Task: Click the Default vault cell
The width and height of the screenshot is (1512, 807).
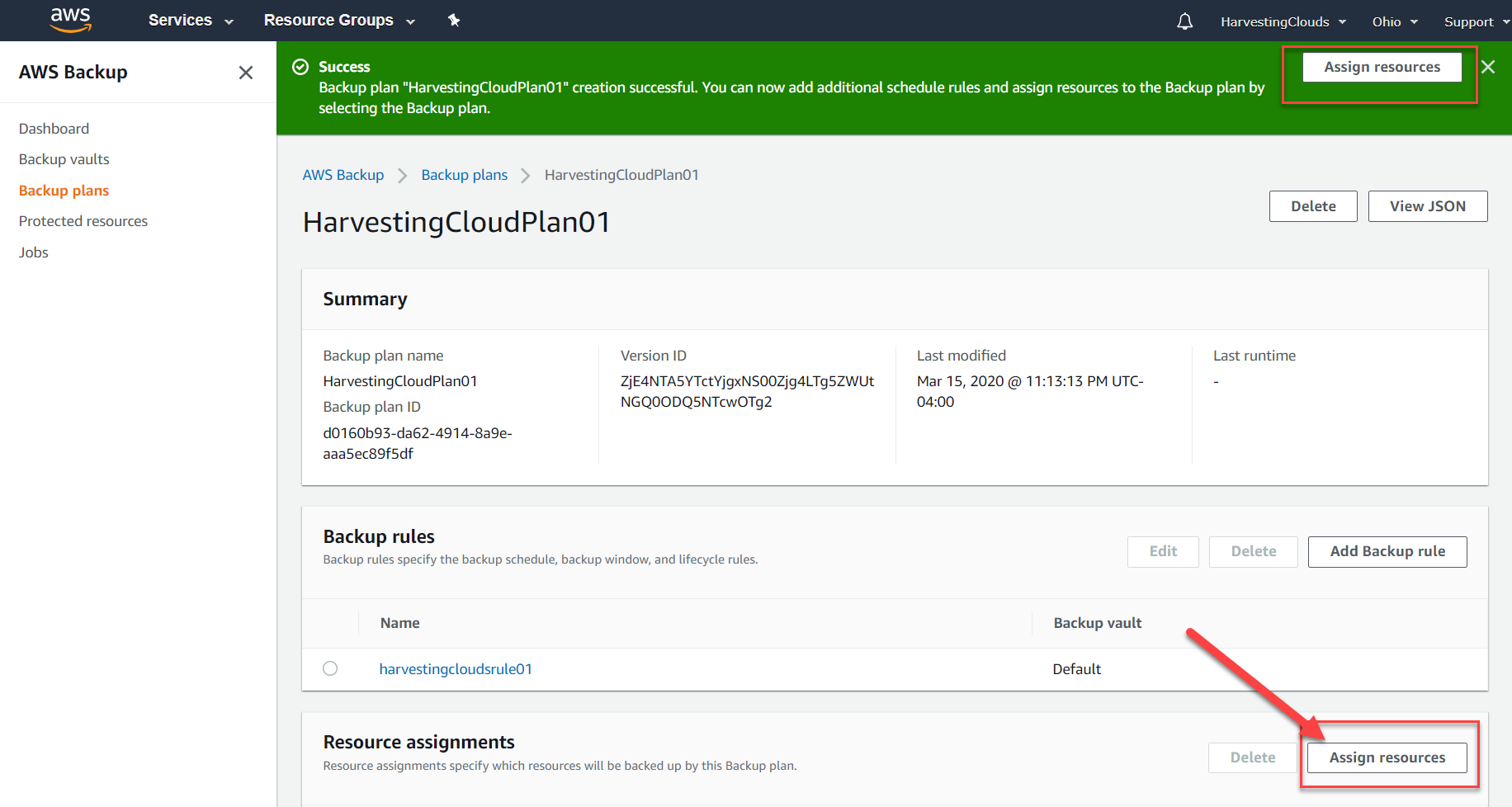Action: [1077, 669]
